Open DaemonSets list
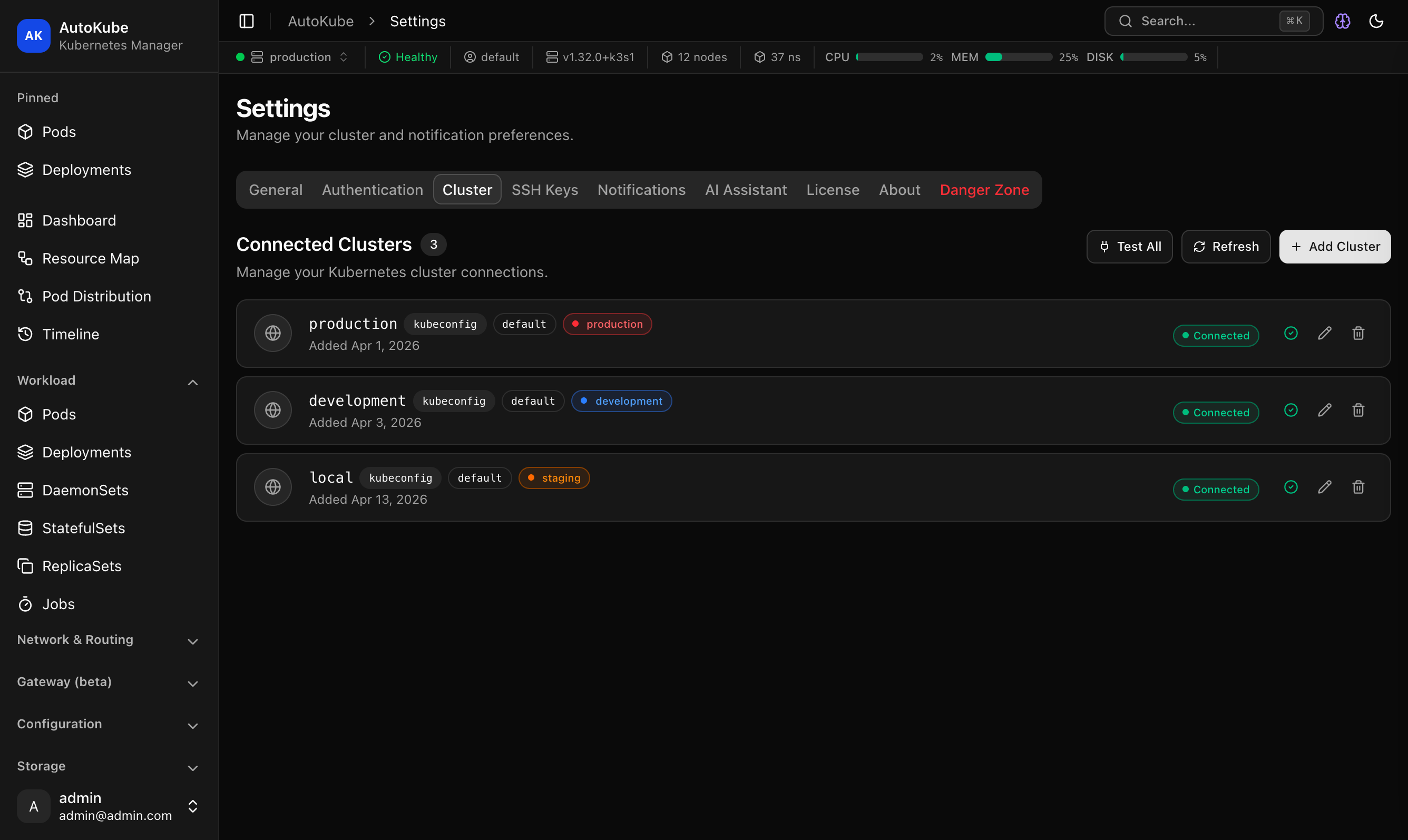This screenshot has height=840, width=1408. pos(109,490)
